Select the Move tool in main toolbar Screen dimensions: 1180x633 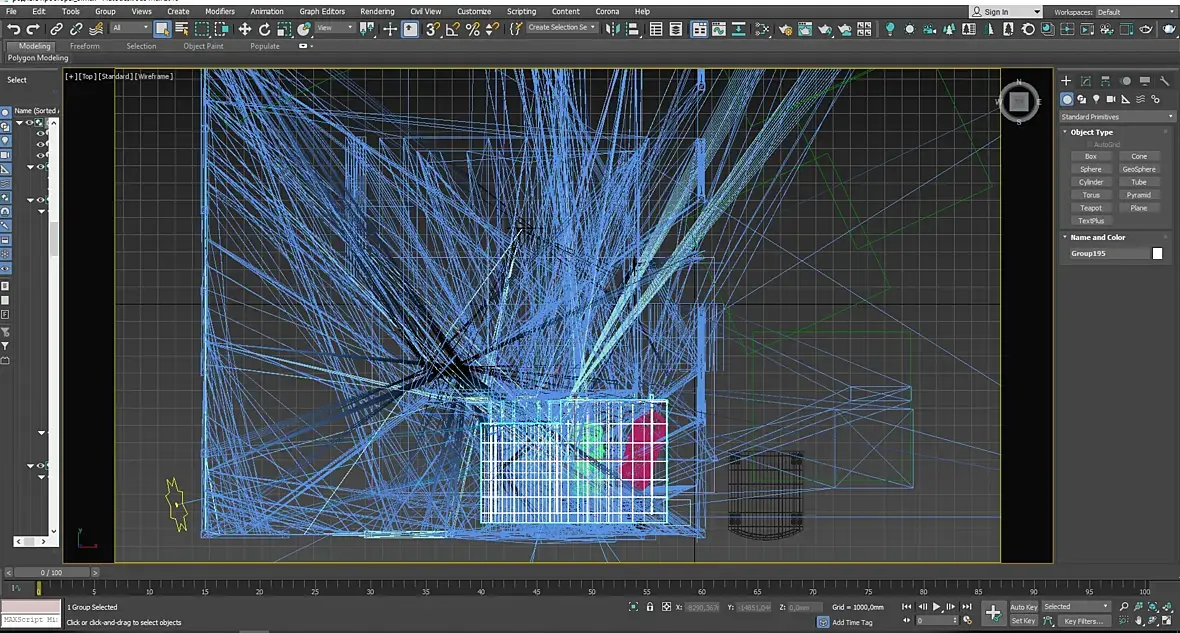(245, 29)
